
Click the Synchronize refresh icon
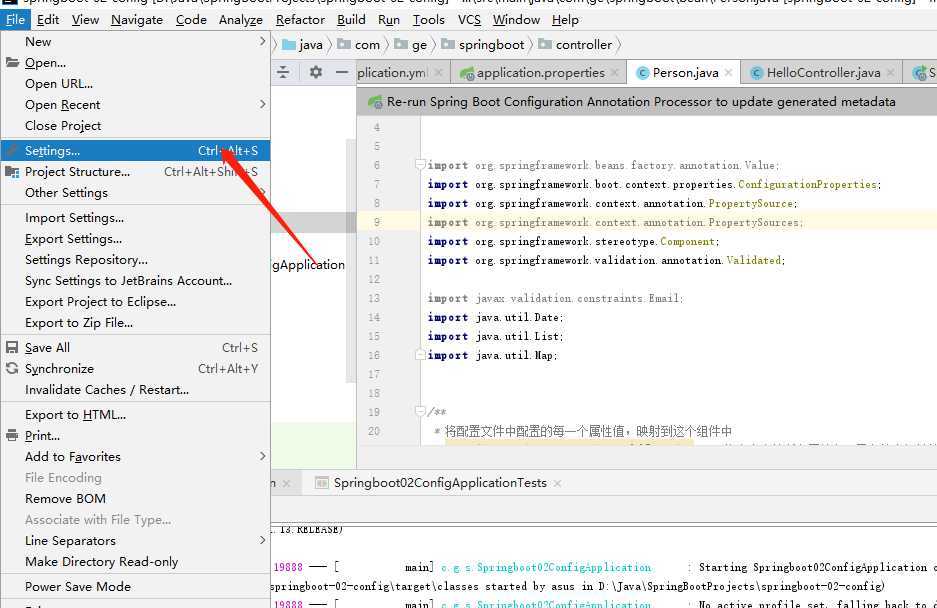click(x=12, y=368)
